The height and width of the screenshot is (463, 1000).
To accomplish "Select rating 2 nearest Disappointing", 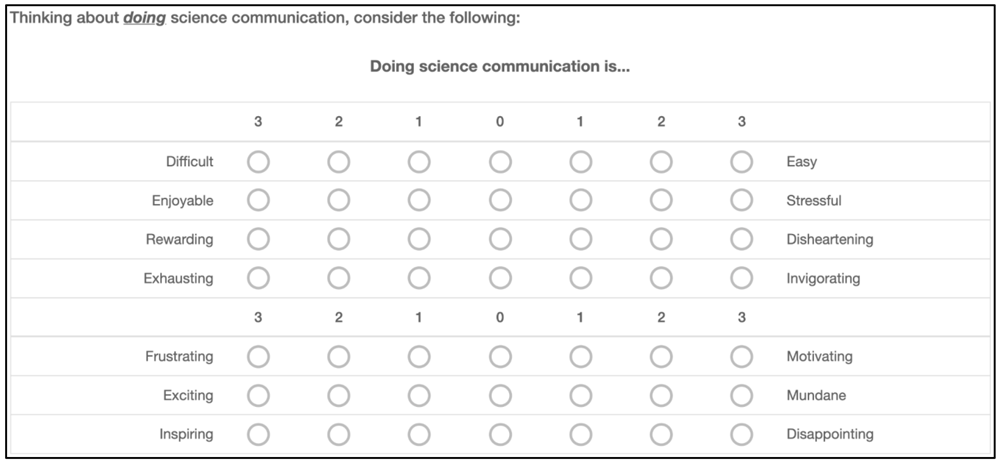I will [x=661, y=434].
